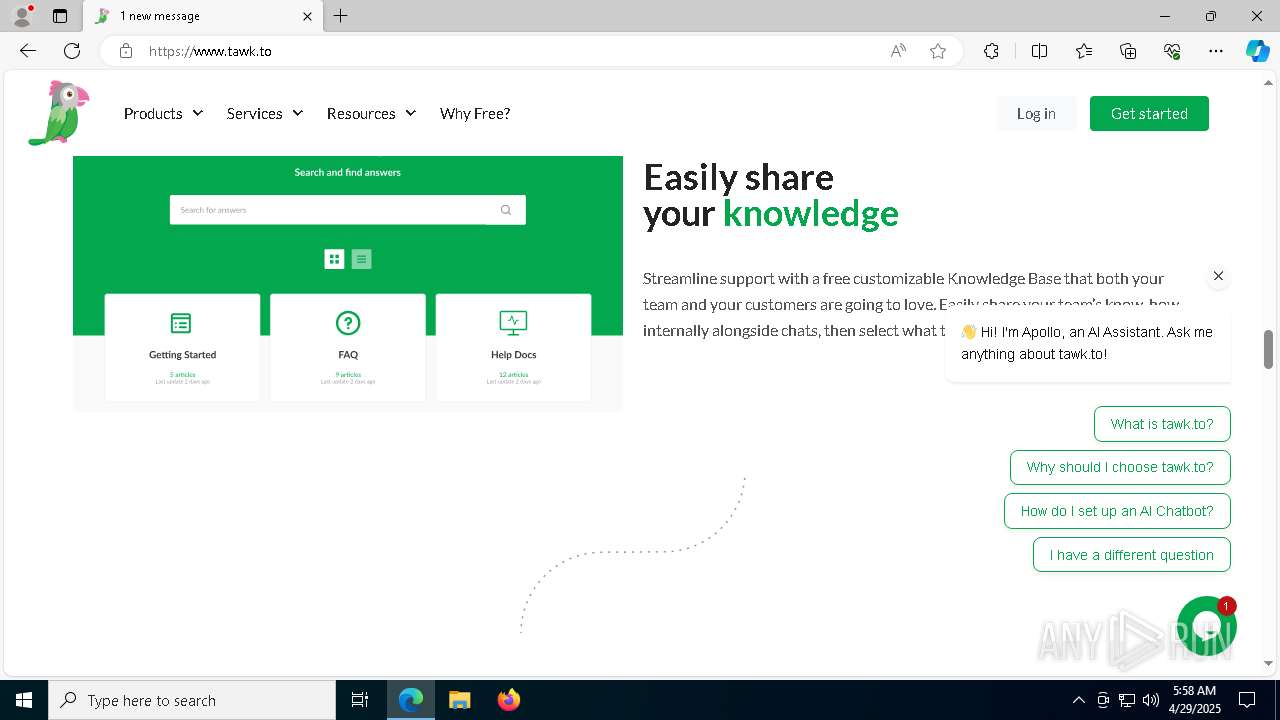The height and width of the screenshot is (720, 1280).
Task: Choose 'I have a different question'
Action: coord(1132,555)
